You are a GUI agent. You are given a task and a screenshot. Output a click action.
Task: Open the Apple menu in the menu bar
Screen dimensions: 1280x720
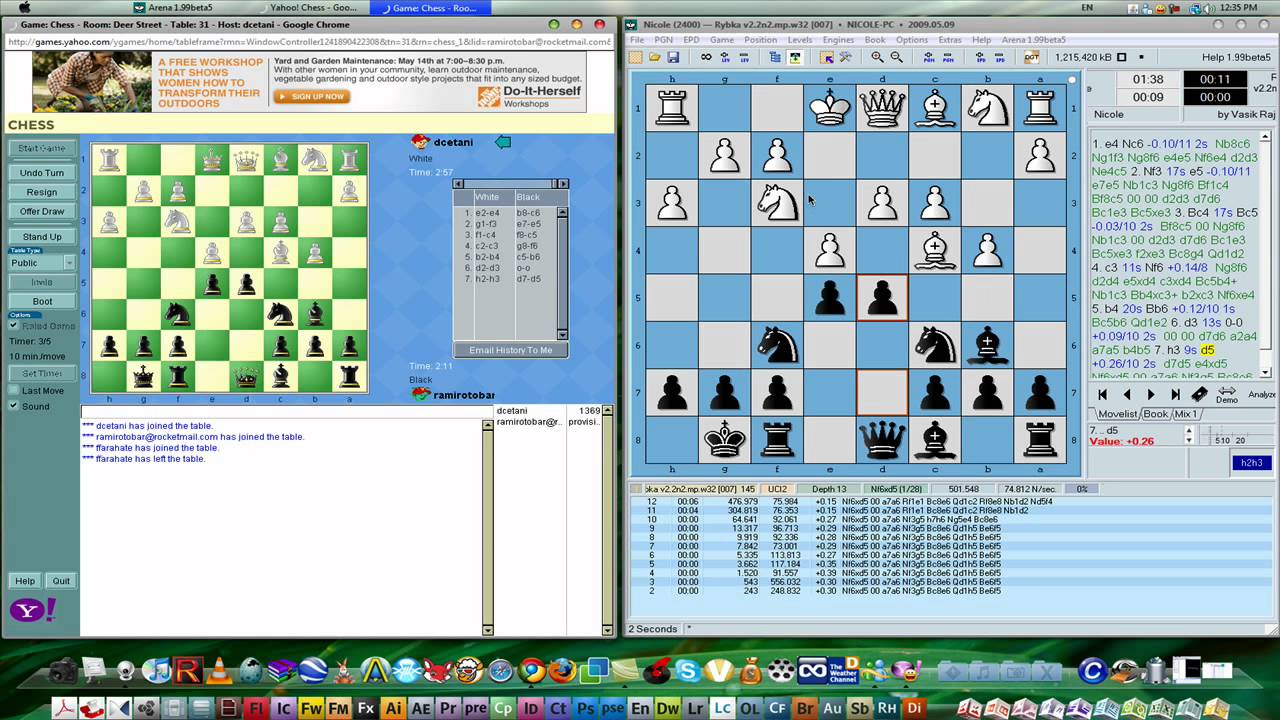click(x=23, y=8)
